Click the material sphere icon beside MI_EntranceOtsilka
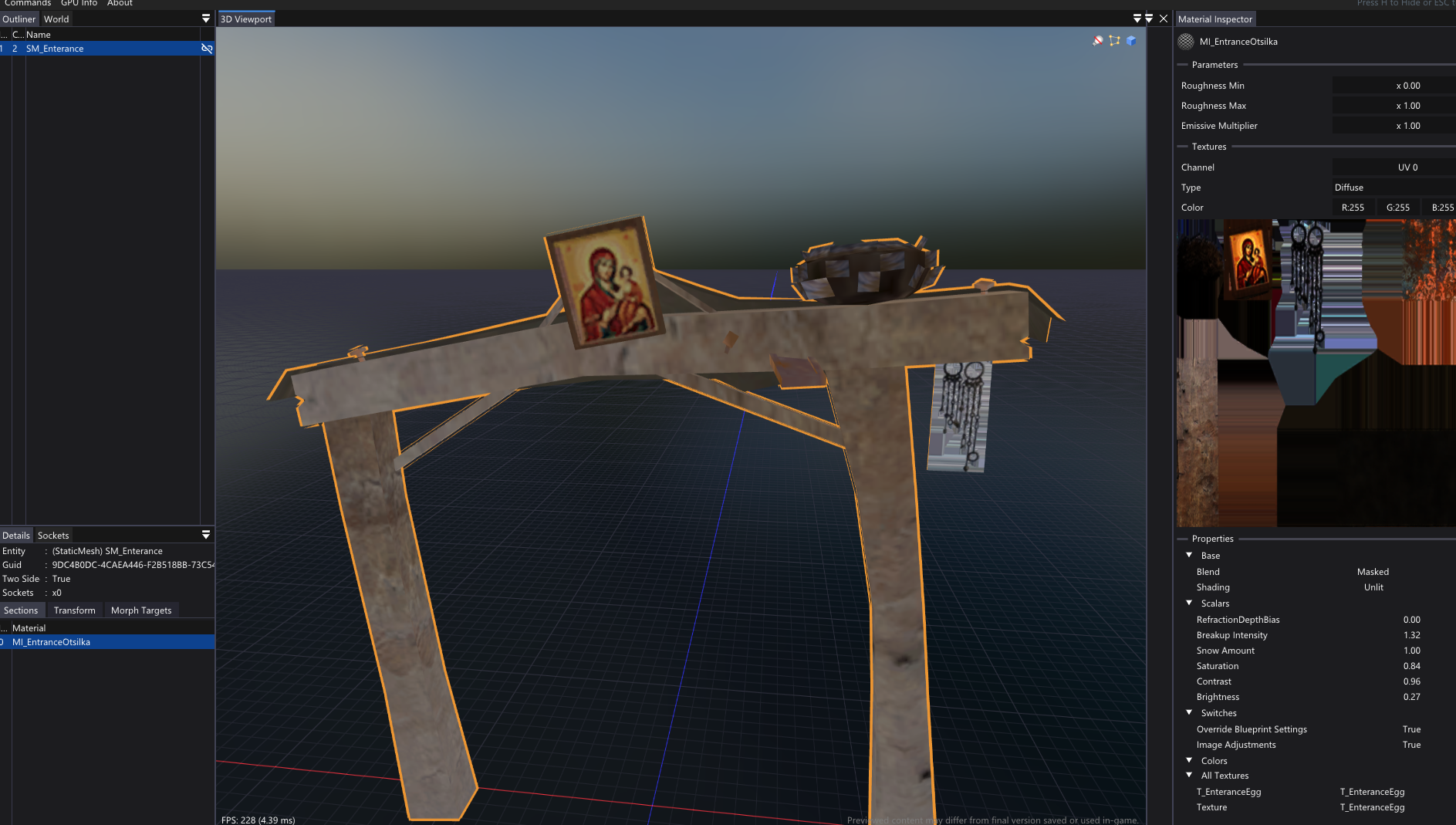This screenshot has height=825, width=1456. point(1186,42)
